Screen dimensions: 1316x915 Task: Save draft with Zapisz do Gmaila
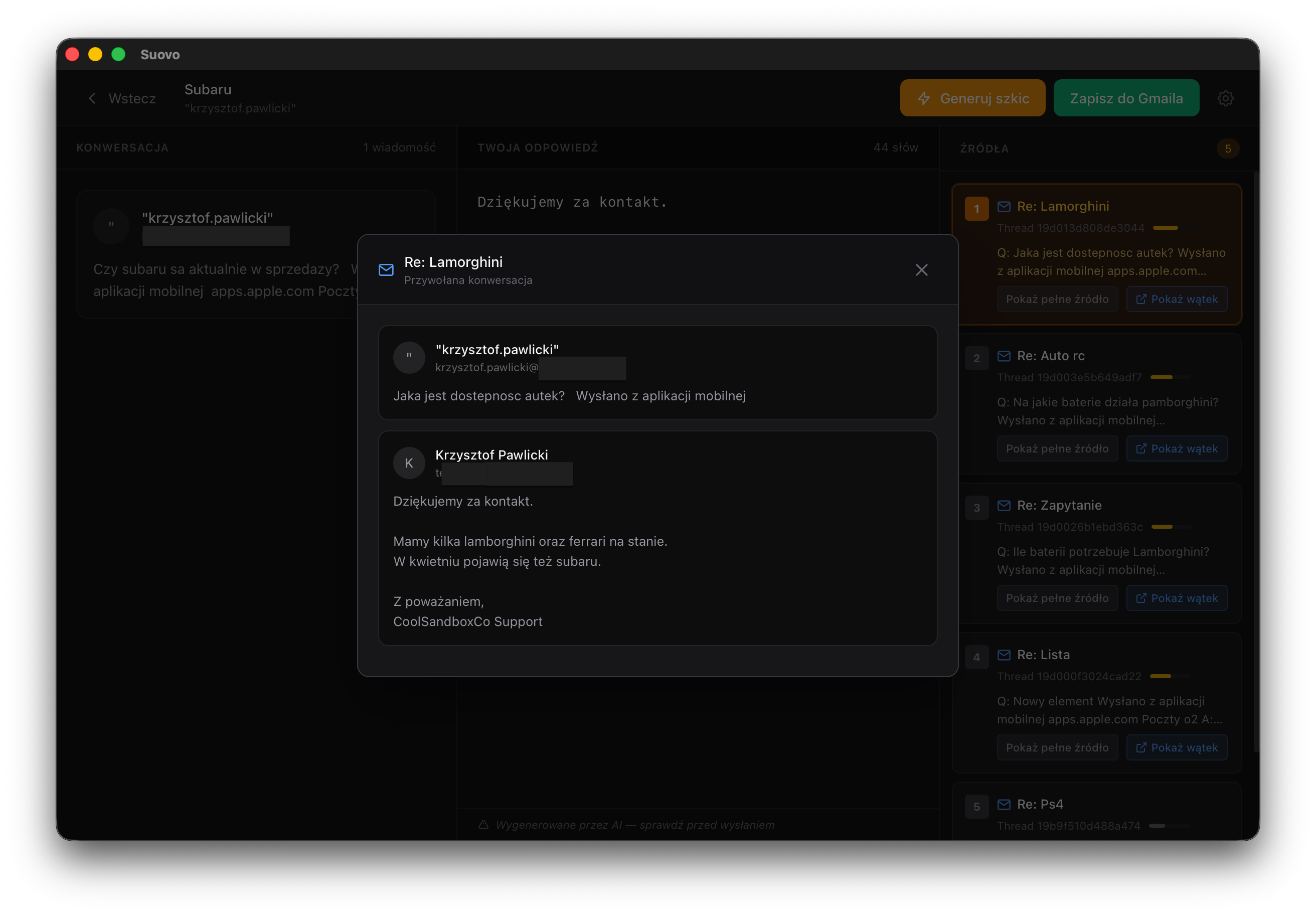[1126, 98]
